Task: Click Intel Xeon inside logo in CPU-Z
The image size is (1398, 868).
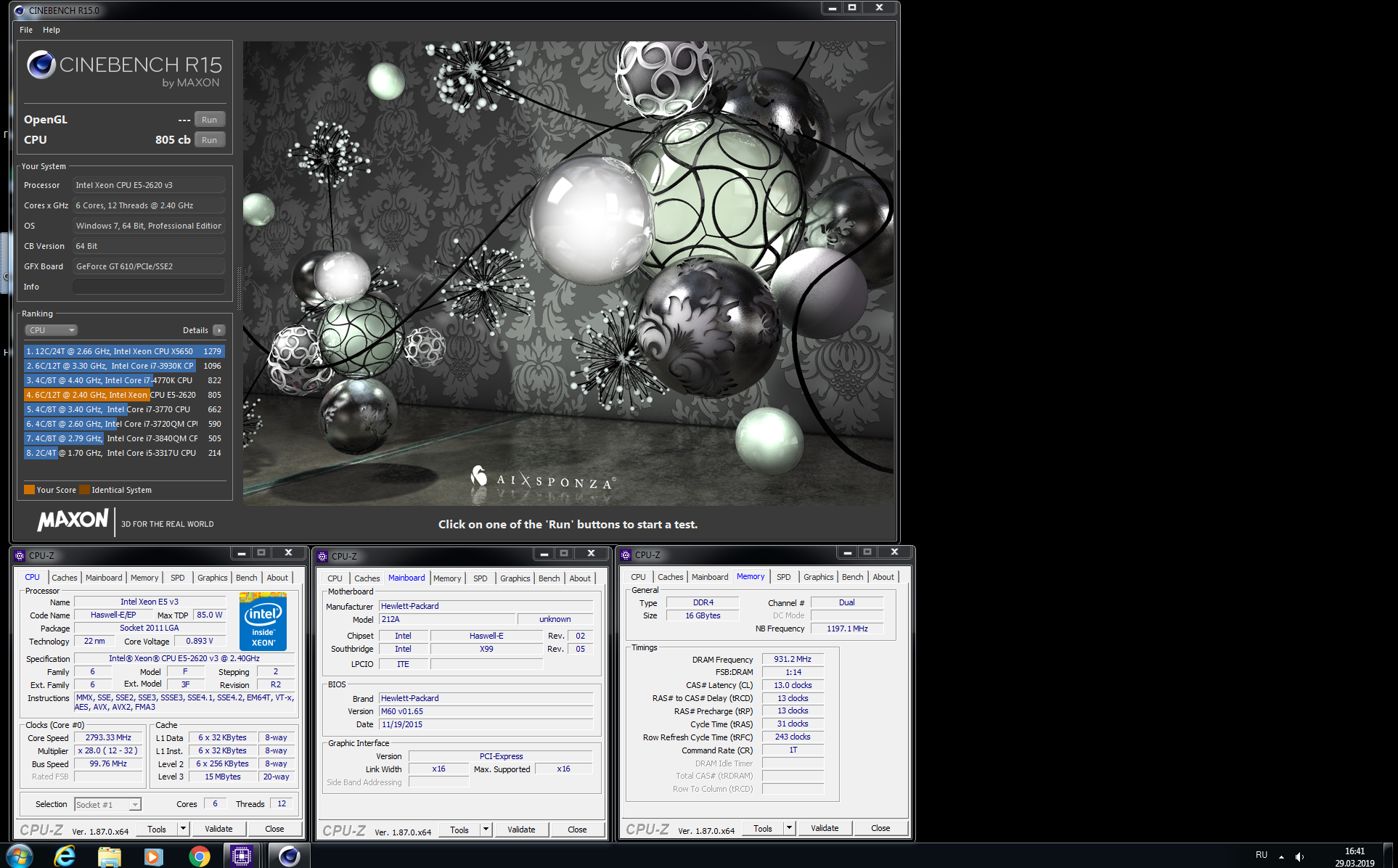Action: (263, 621)
